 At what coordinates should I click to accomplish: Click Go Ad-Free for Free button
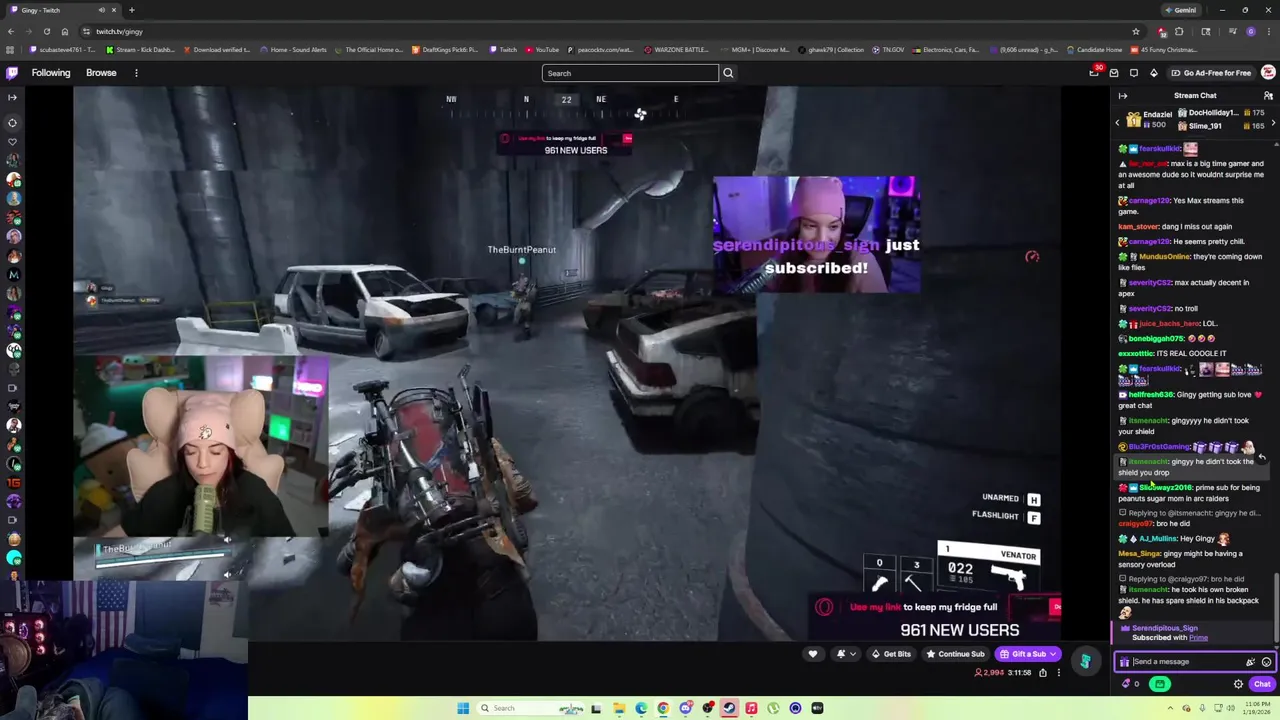click(1210, 73)
